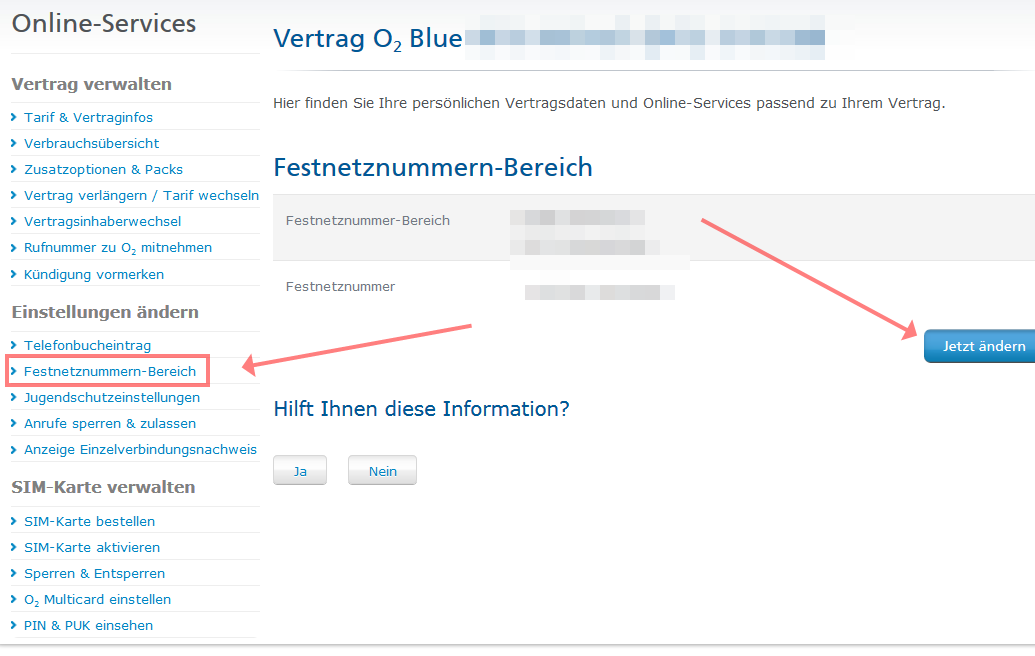Screen dimensions: 1035x656
Task: Click chevron icon beside Telefonbucheintrag
Action: coord(14,345)
